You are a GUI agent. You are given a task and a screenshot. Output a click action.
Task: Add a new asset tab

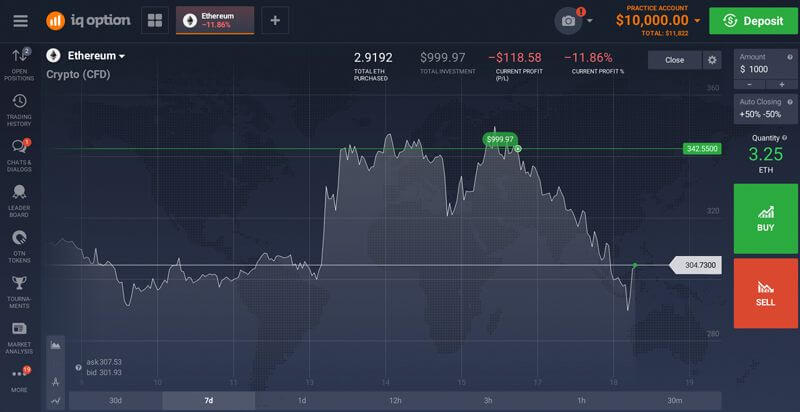coord(275,20)
